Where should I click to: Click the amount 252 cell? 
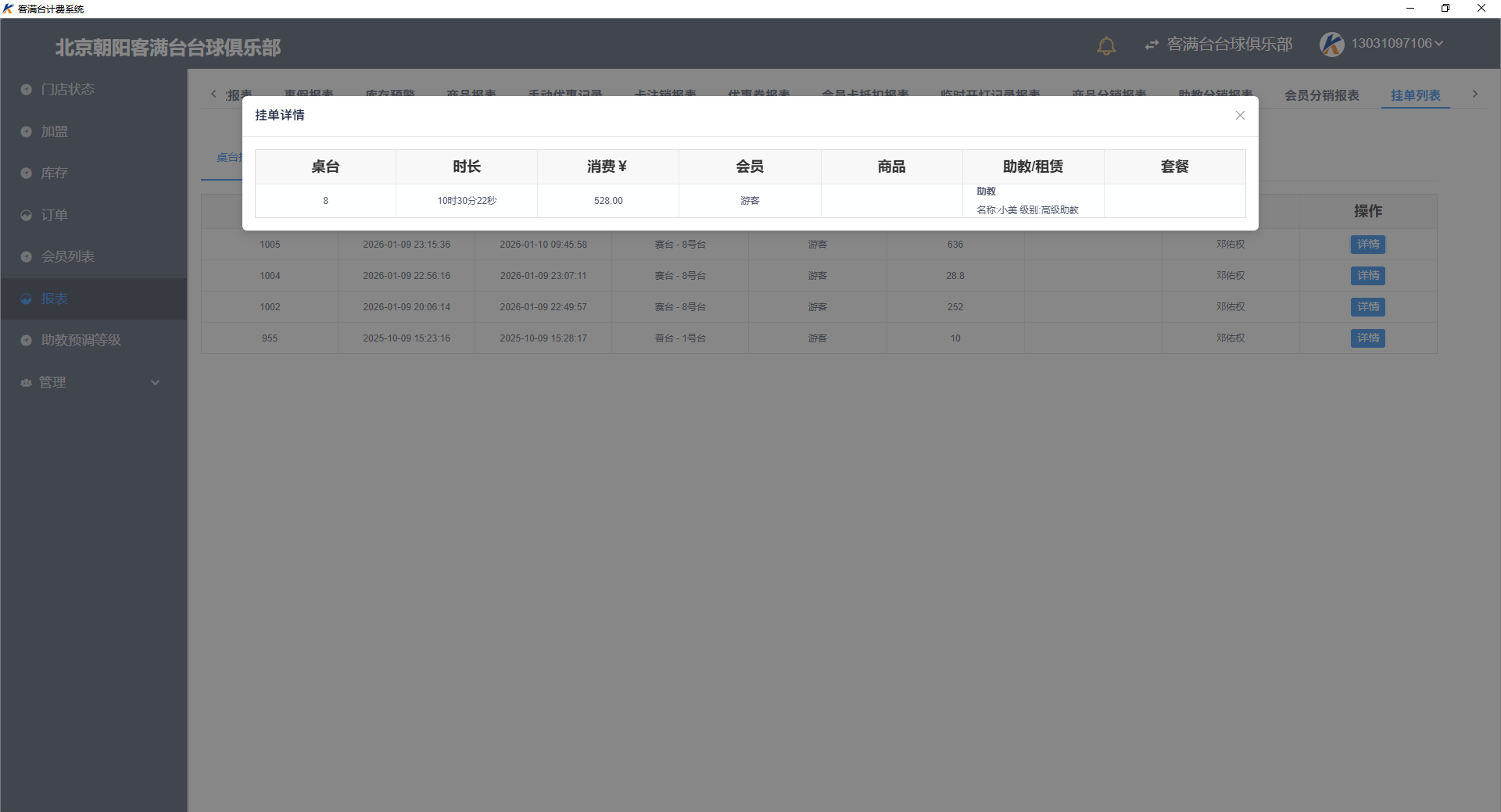(955, 307)
